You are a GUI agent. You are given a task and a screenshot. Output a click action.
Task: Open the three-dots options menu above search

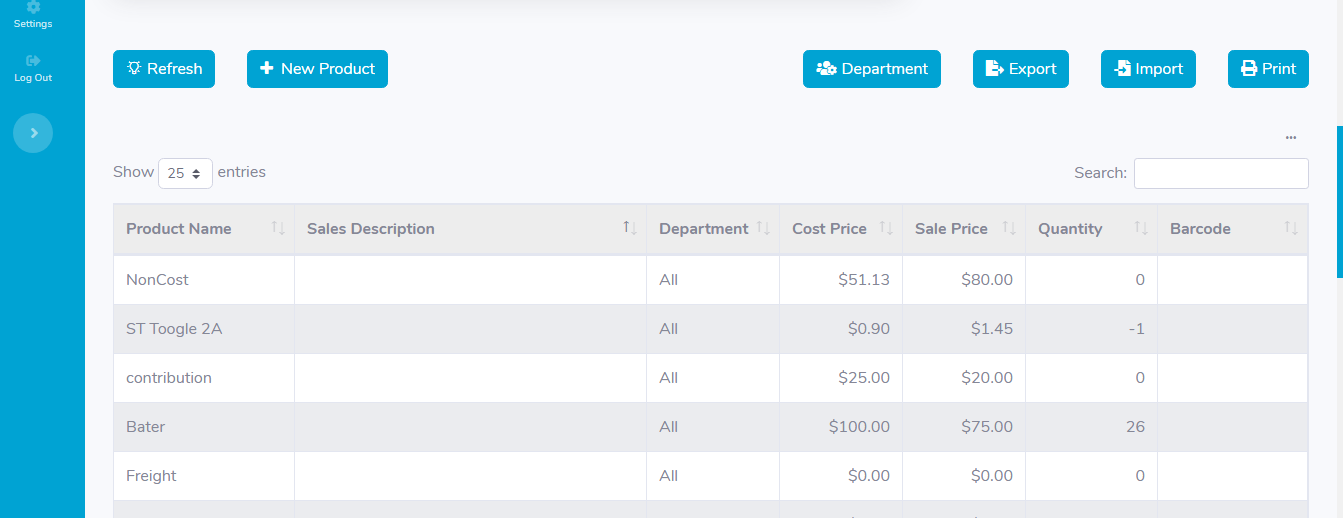tap(1291, 137)
